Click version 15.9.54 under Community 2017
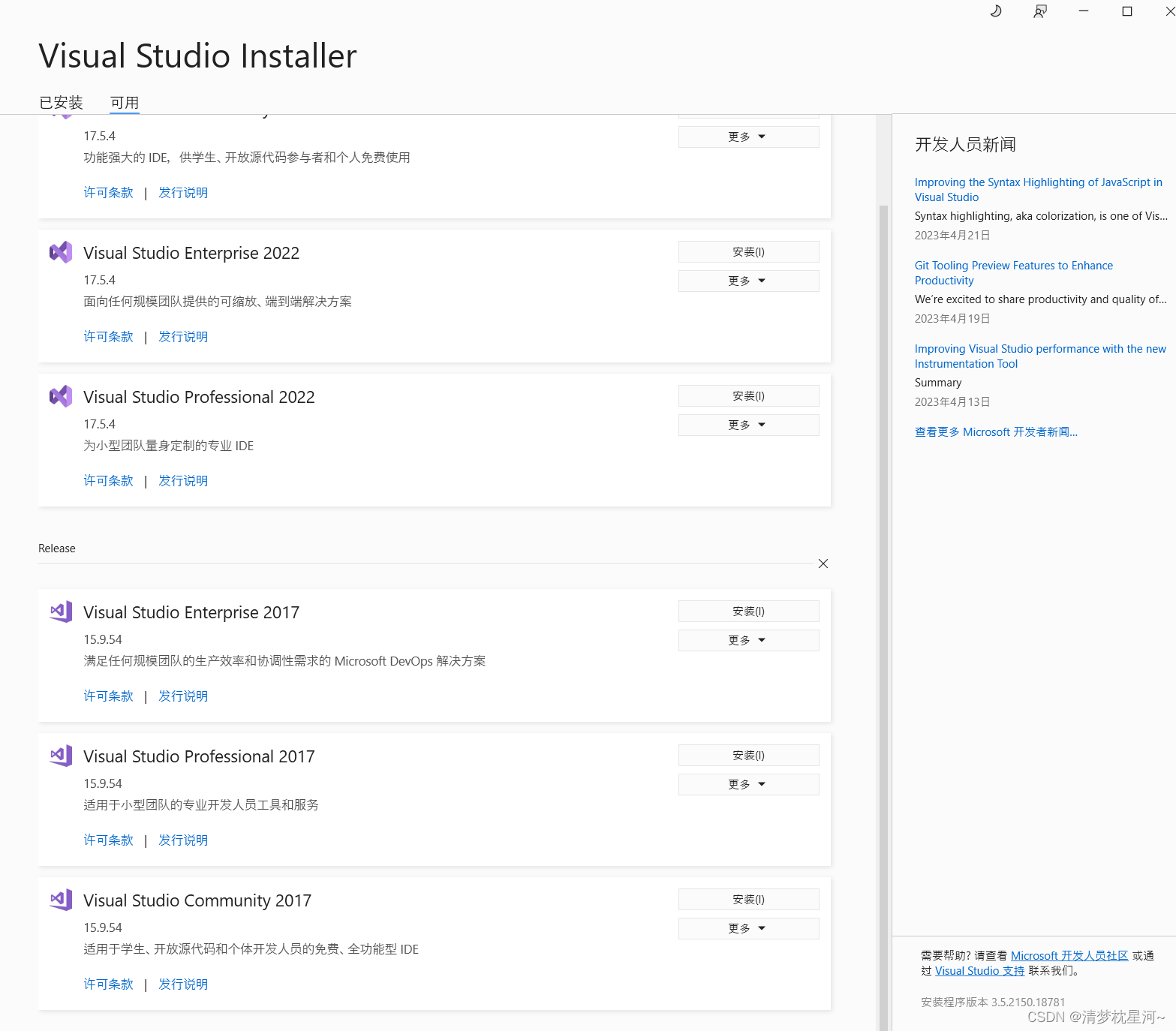Image resolution: width=1176 pixels, height=1031 pixels. click(x=103, y=928)
